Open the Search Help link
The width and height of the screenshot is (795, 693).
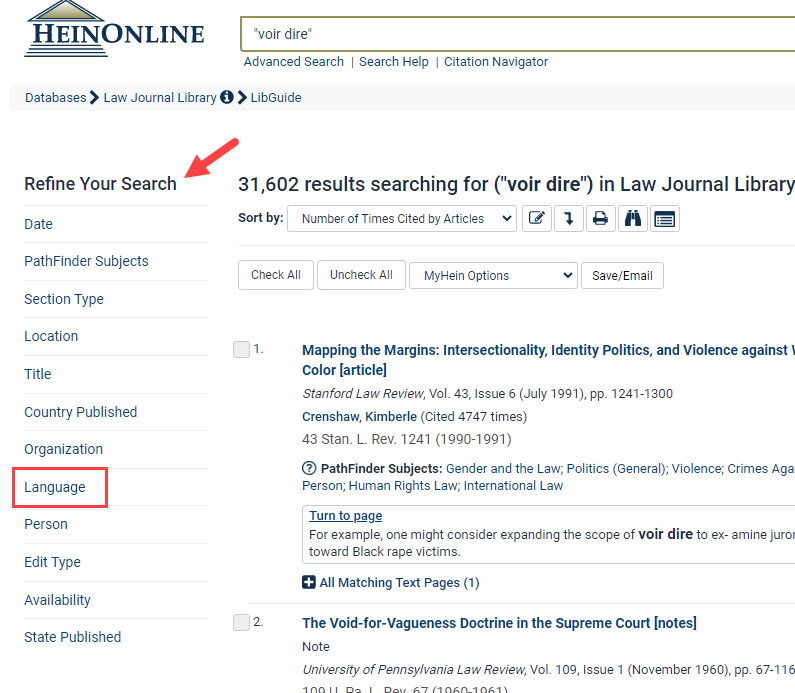[393, 62]
